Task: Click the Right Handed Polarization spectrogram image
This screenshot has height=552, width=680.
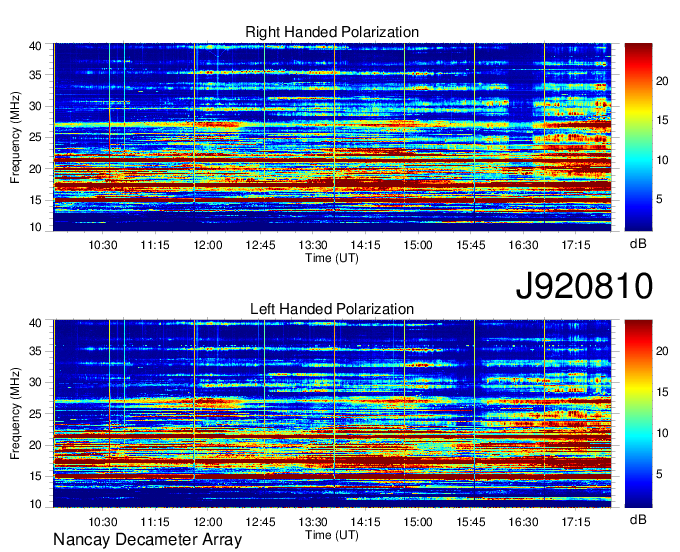Action: point(332,137)
